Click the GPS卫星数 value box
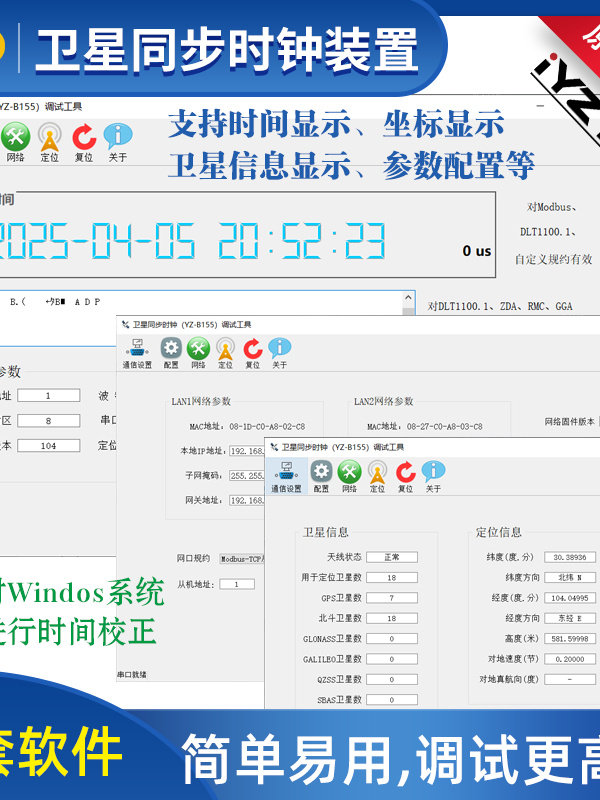 pos(391,598)
